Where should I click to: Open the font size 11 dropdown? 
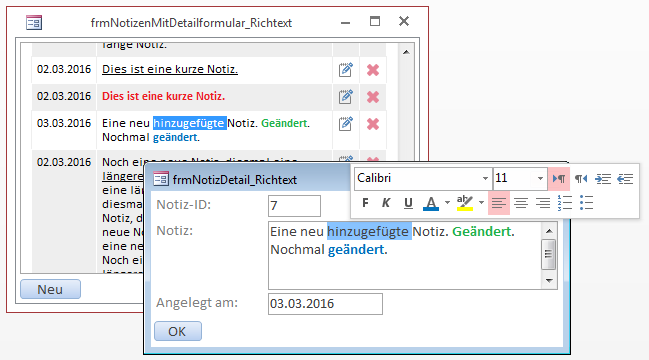pyautogui.click(x=540, y=179)
